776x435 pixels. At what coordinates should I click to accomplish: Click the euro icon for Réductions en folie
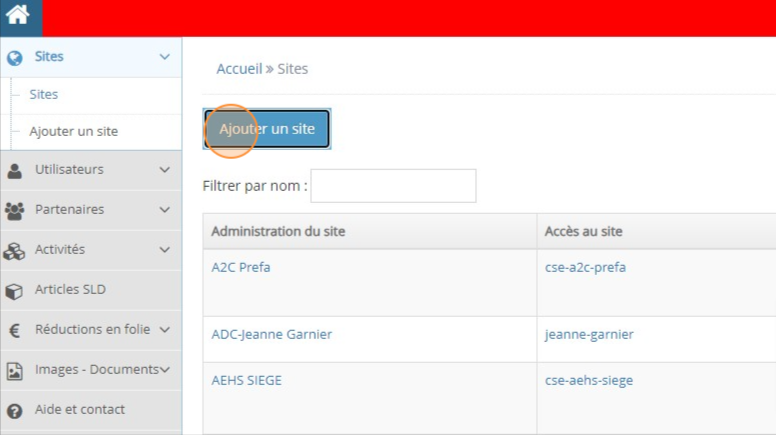[x=14, y=330]
